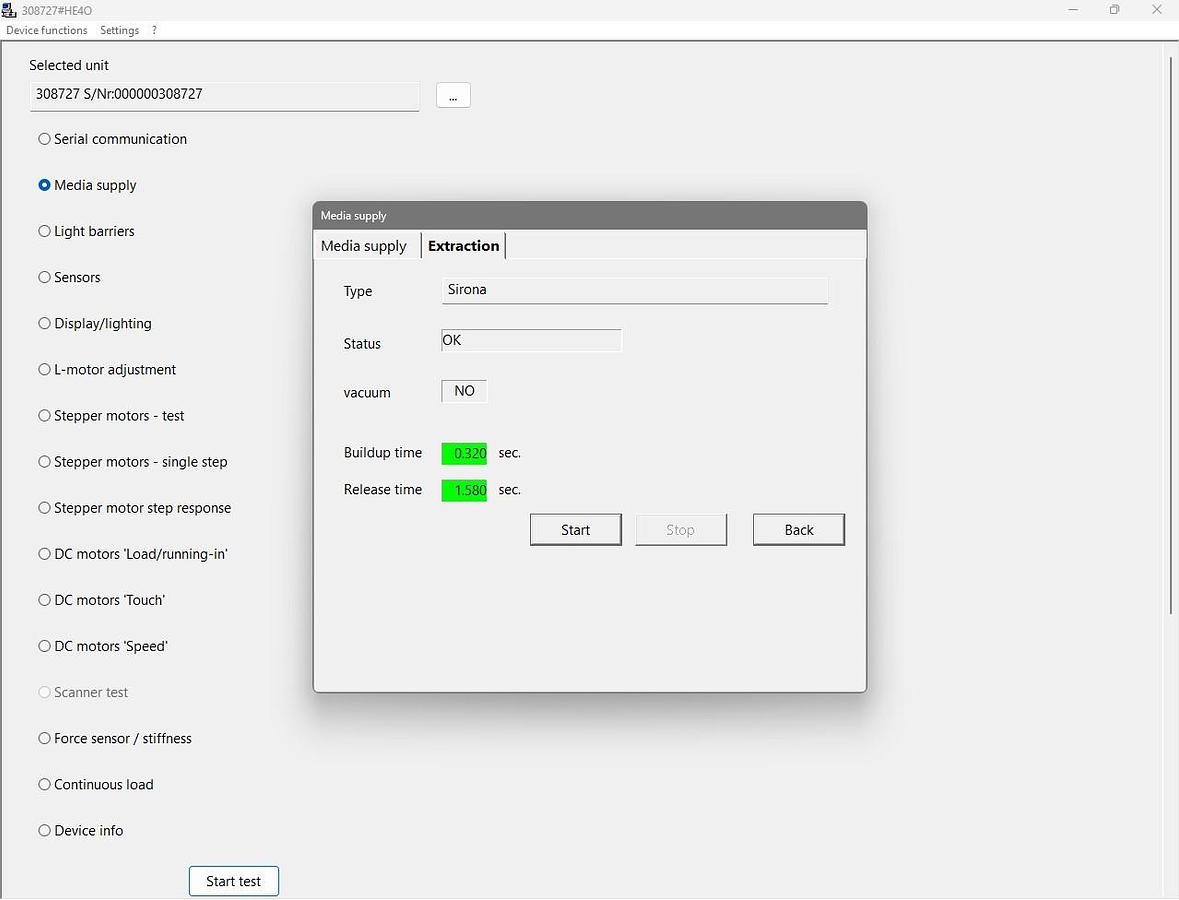Click the Back button
Viewport: 1179px width, 900px height.
coord(798,530)
